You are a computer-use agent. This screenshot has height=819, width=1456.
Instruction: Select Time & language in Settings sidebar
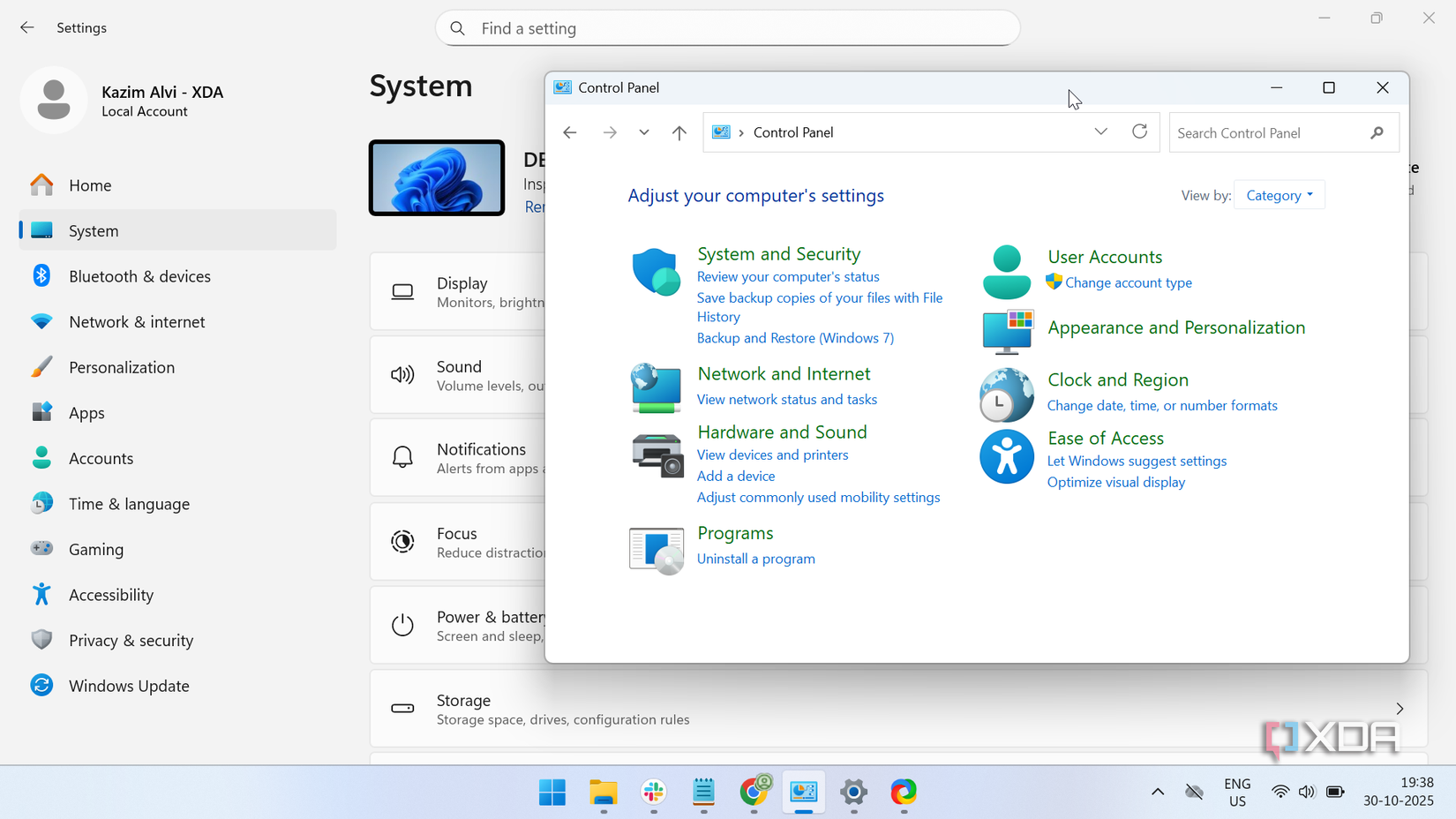(x=177, y=504)
